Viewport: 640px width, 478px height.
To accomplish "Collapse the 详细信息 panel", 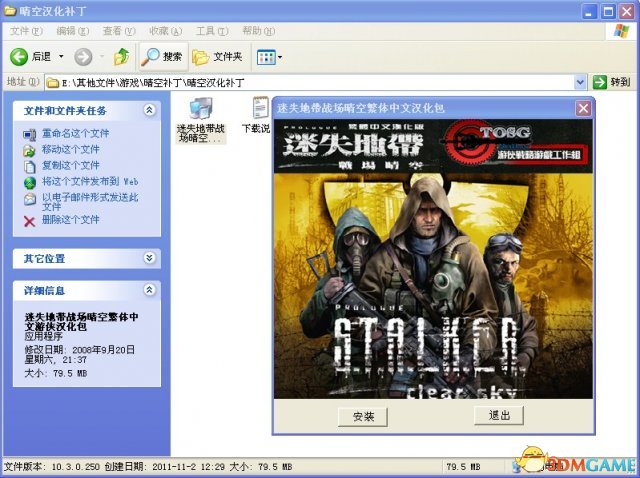I will pyautogui.click(x=149, y=290).
